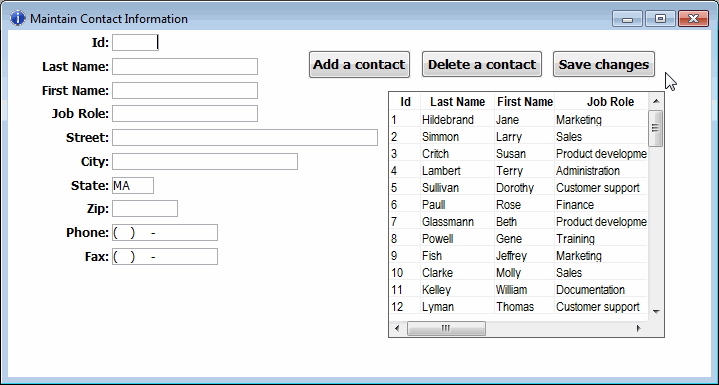Screen dimensions: 719x385
Task: Minimize the Maintain Contact Information window
Action: pyautogui.click(x=627, y=19)
